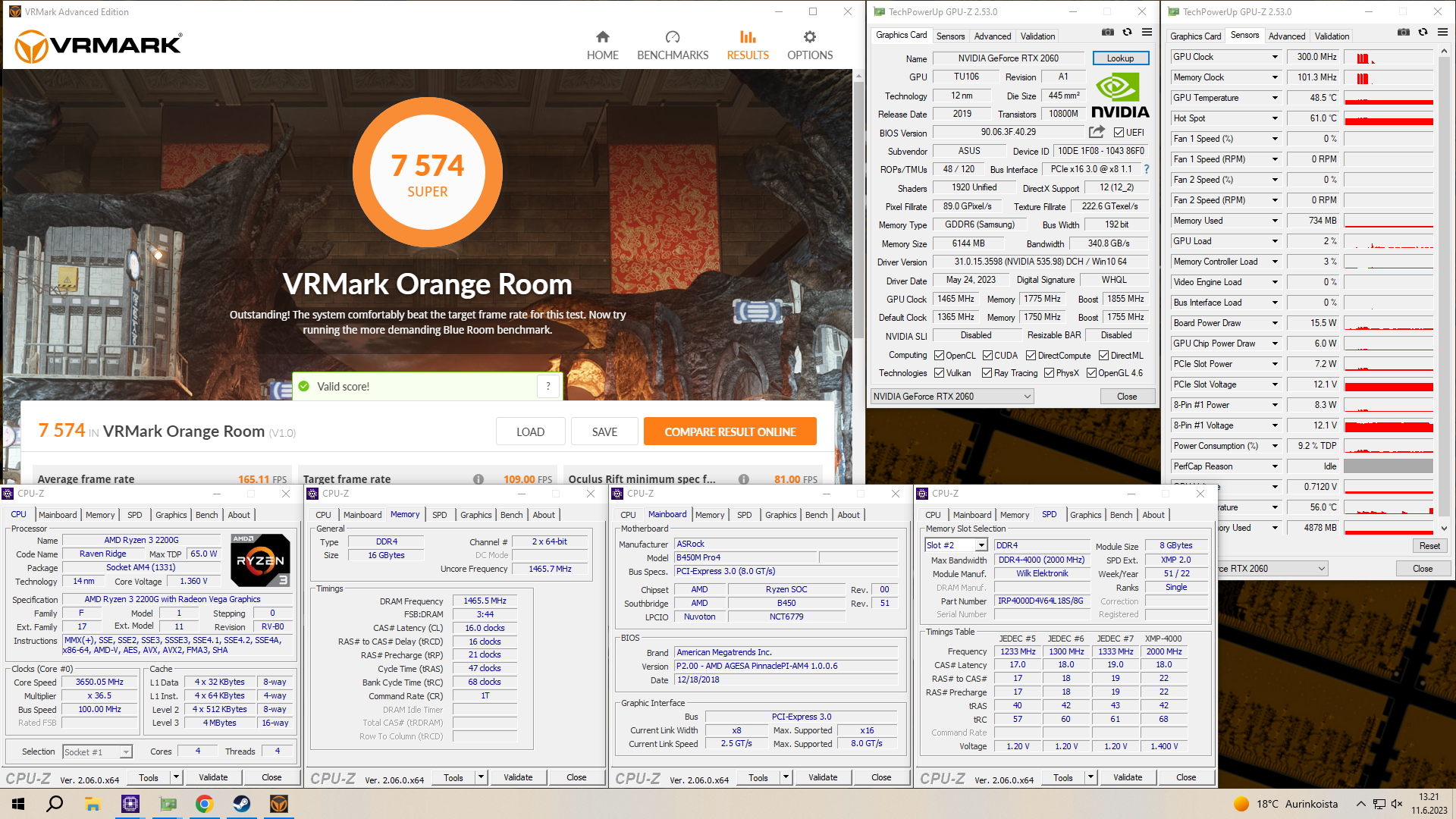The height and width of the screenshot is (819, 1456).
Task: Click Validate in CPU-Z Mainboard window
Action: coord(823,777)
